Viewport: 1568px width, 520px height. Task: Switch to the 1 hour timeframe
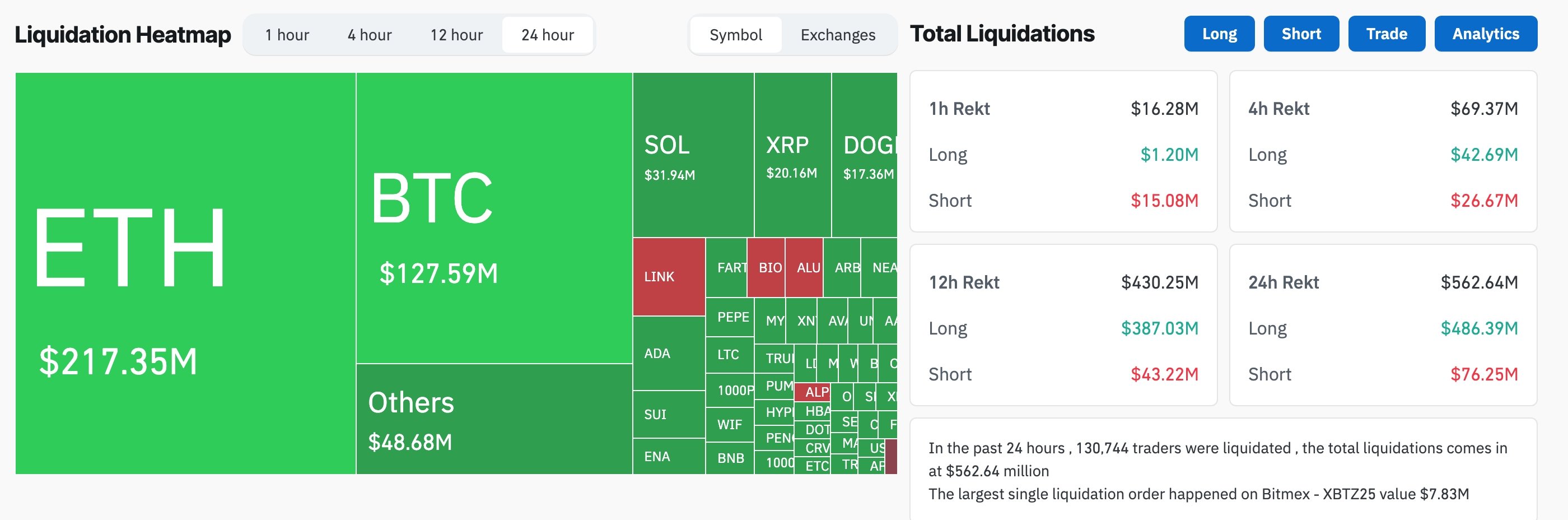[286, 35]
